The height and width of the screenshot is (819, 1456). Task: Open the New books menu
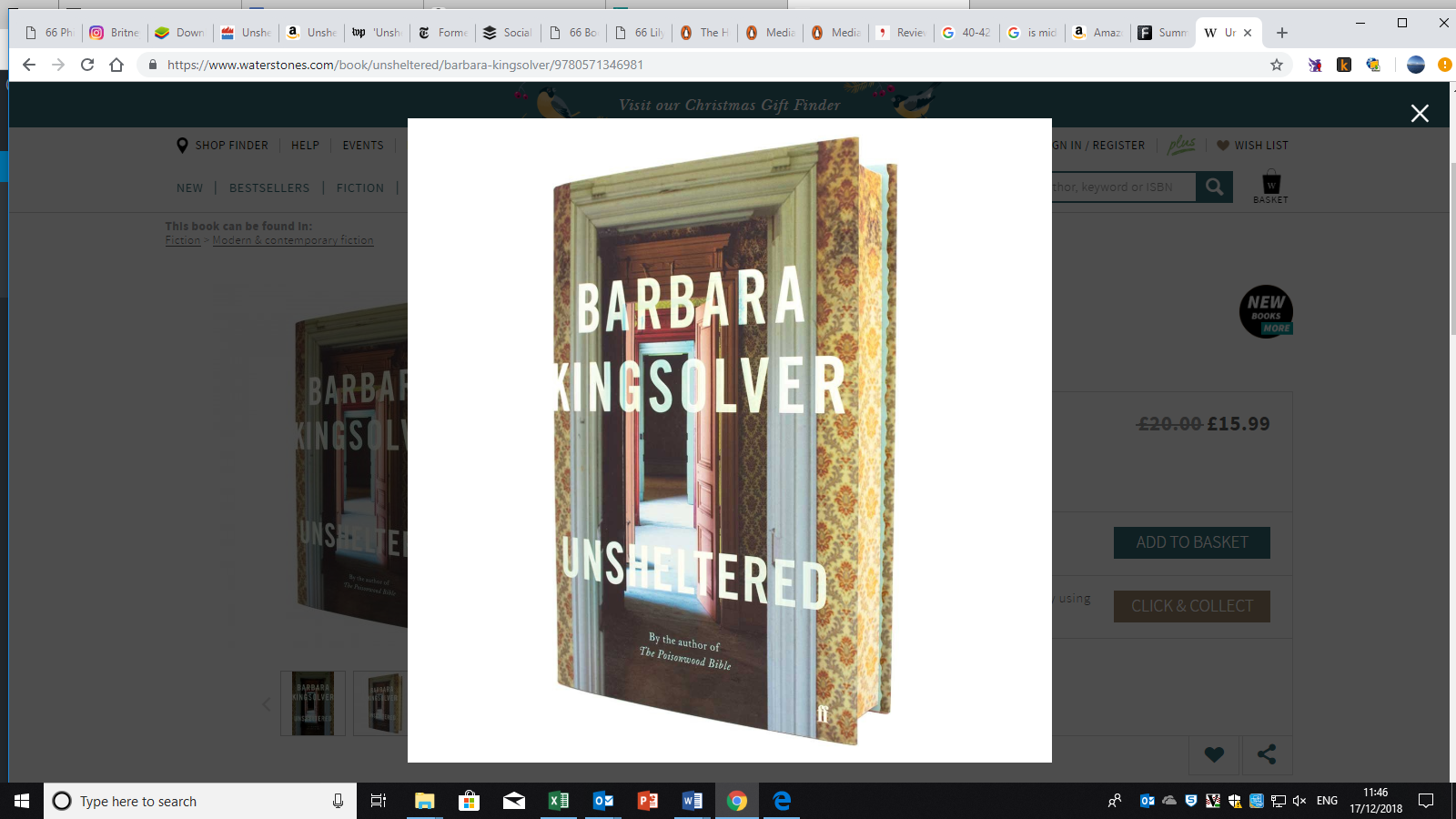click(189, 188)
